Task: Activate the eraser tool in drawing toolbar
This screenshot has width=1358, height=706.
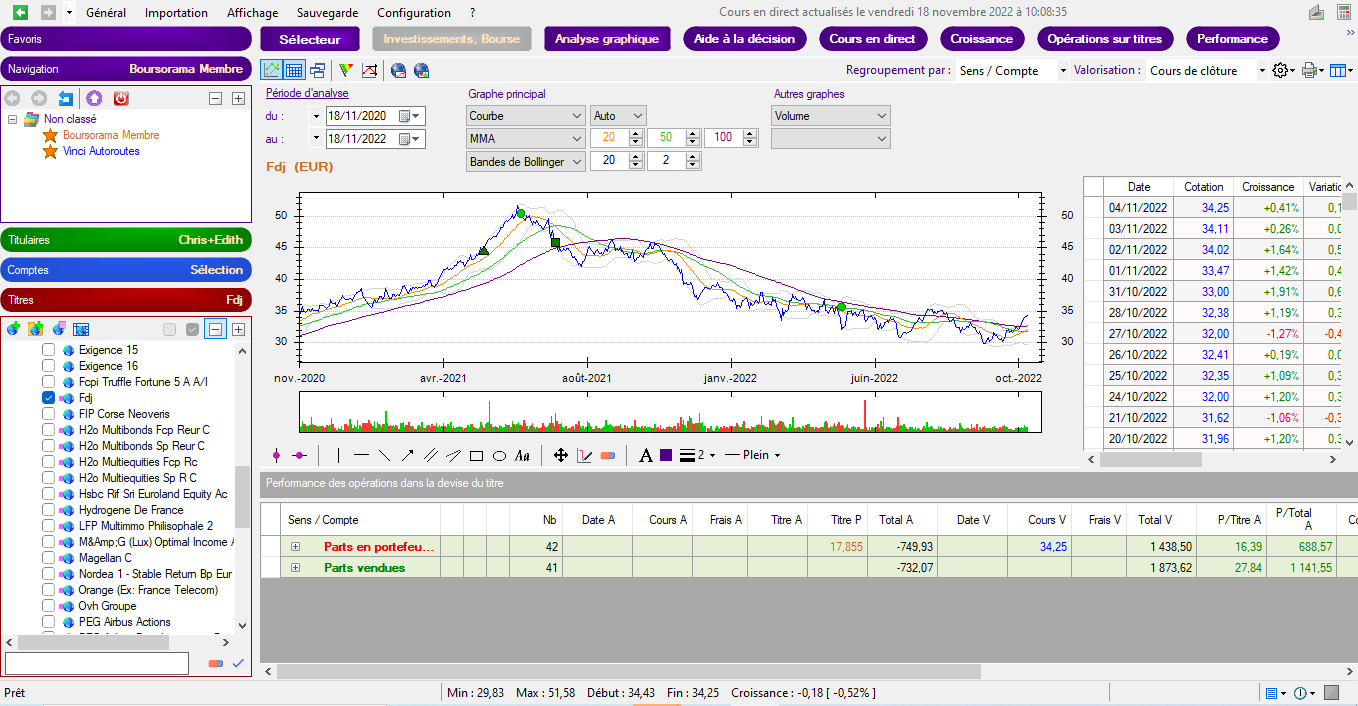Action: [607, 456]
